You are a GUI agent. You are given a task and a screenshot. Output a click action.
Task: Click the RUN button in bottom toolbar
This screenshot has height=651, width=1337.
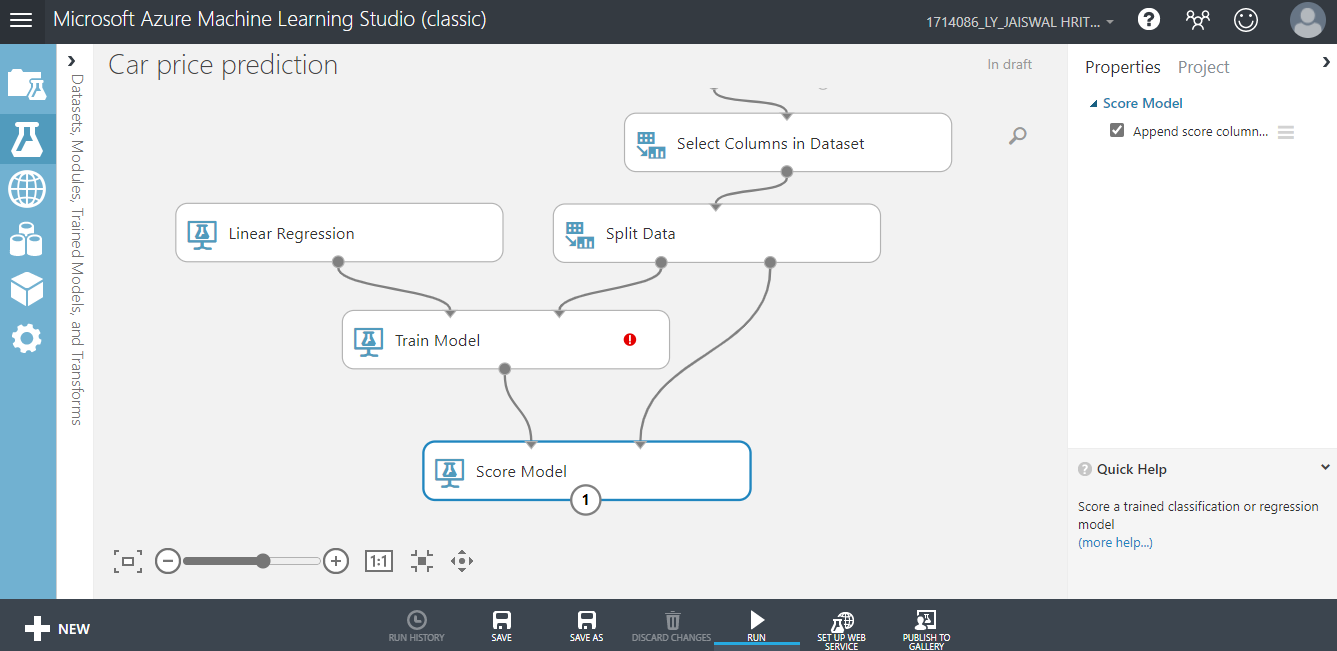click(756, 626)
